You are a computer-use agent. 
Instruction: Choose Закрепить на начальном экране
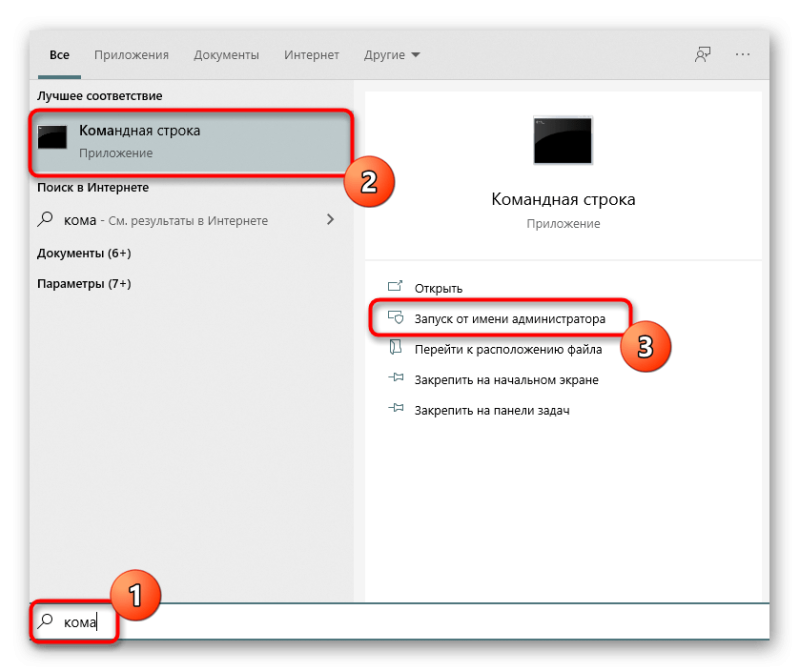tap(506, 380)
